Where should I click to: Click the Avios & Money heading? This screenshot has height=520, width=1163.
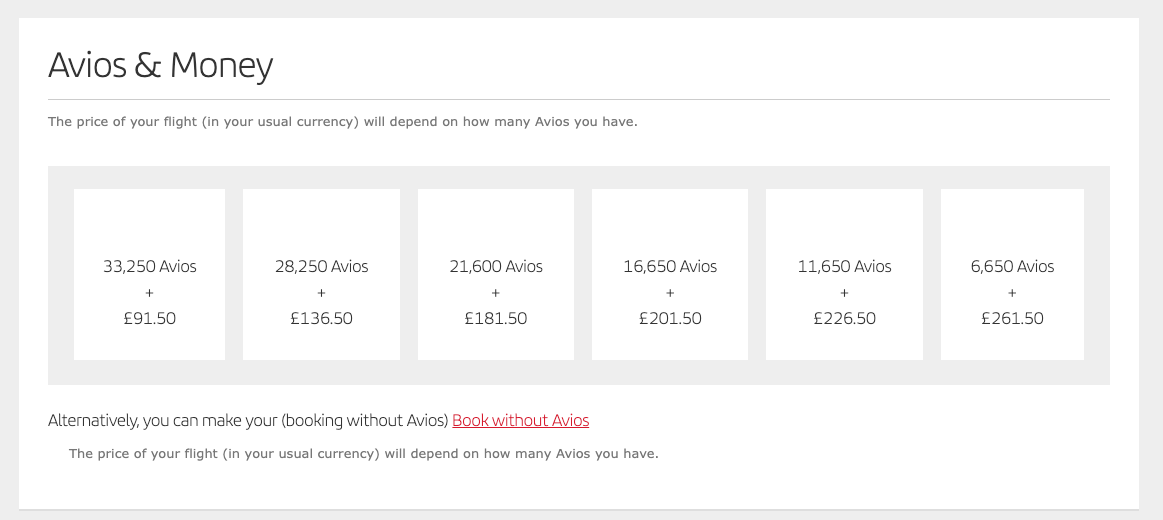tap(161, 66)
